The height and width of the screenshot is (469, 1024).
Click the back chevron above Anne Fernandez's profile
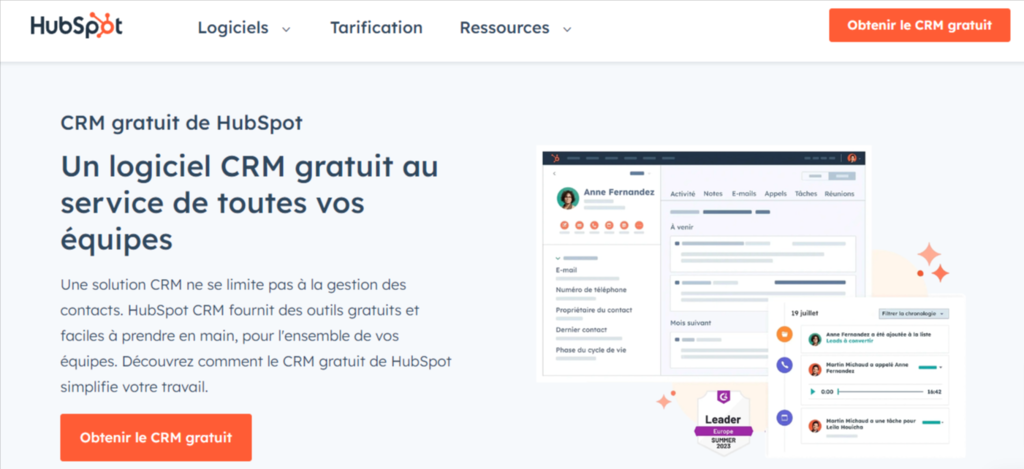click(x=554, y=174)
